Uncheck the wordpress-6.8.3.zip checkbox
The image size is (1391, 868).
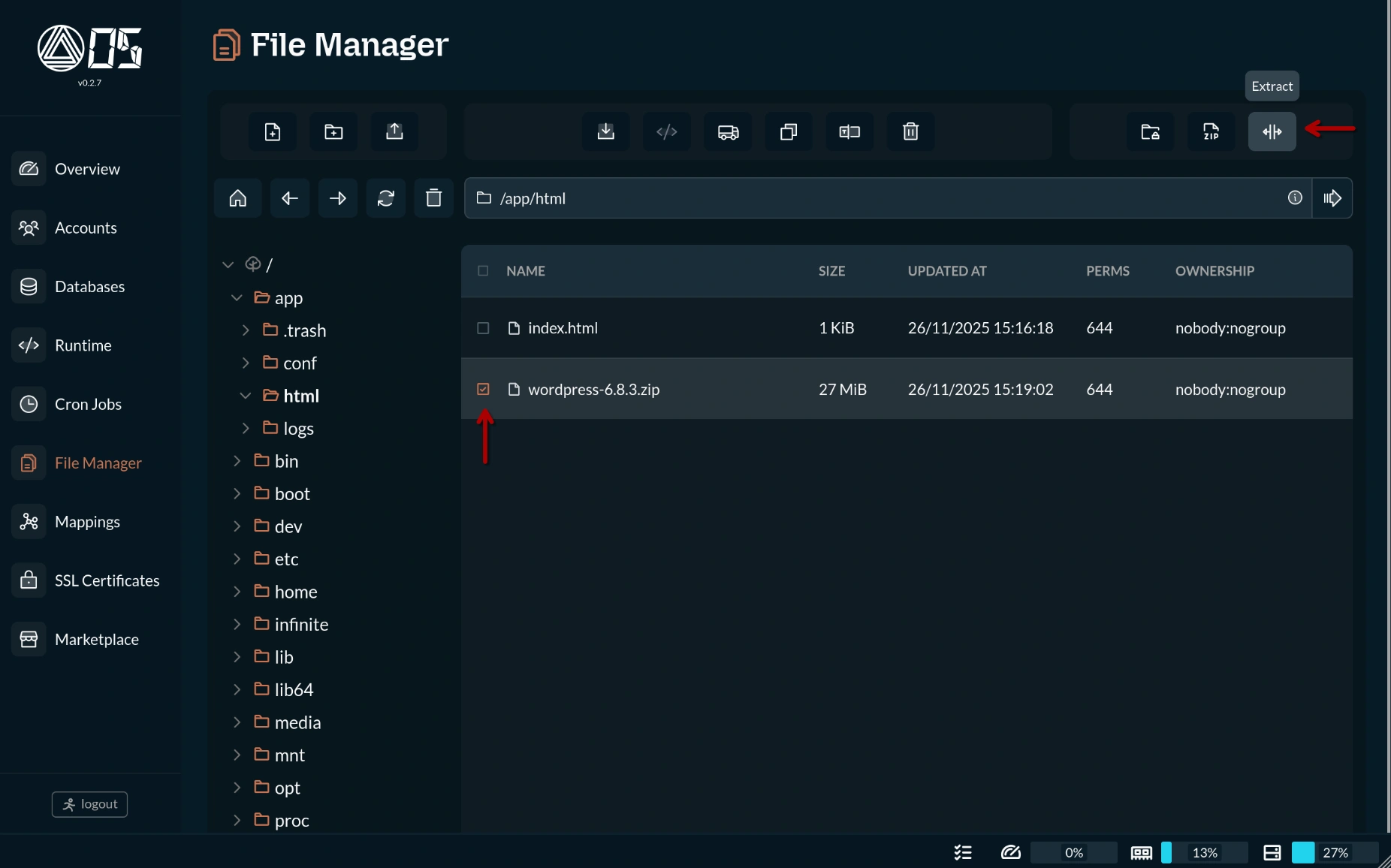coord(483,389)
